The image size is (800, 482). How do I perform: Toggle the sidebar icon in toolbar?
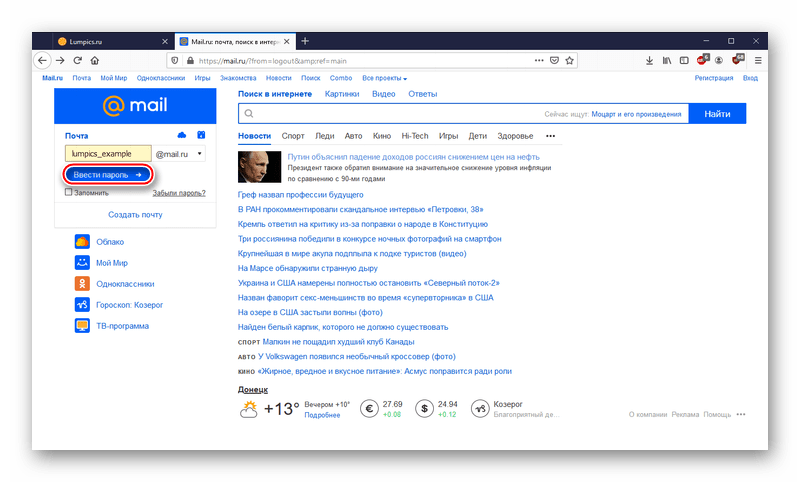click(x=684, y=61)
